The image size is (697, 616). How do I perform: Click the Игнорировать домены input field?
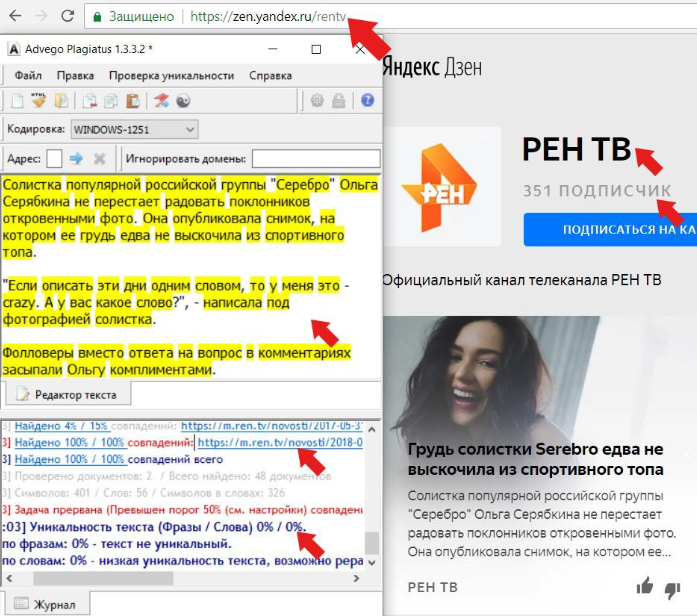316,159
